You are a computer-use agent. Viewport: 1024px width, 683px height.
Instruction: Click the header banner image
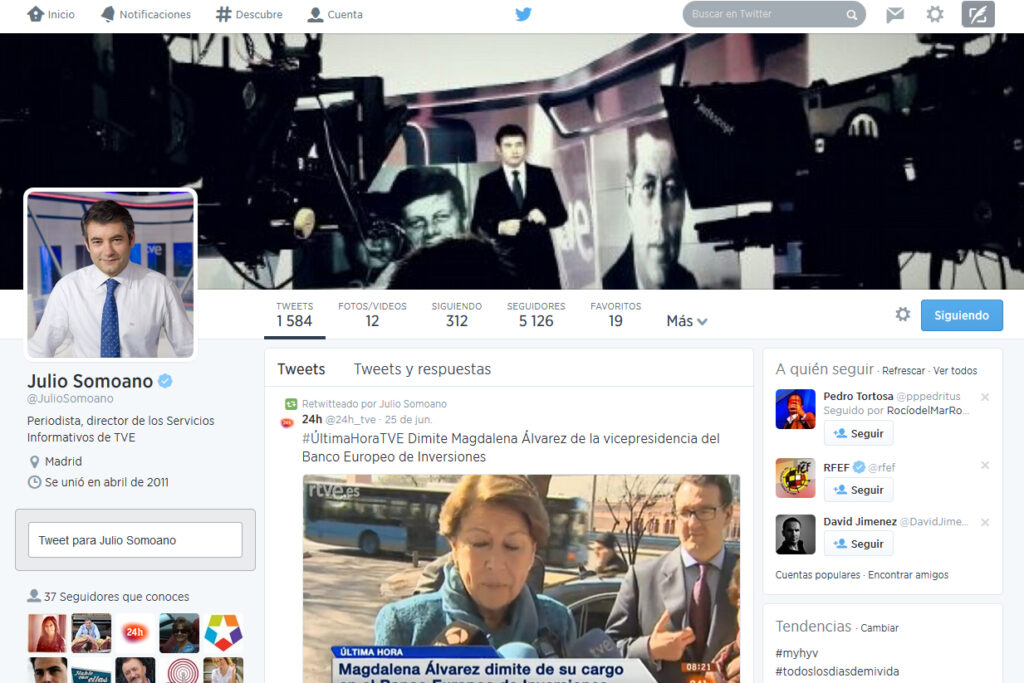coord(512,161)
